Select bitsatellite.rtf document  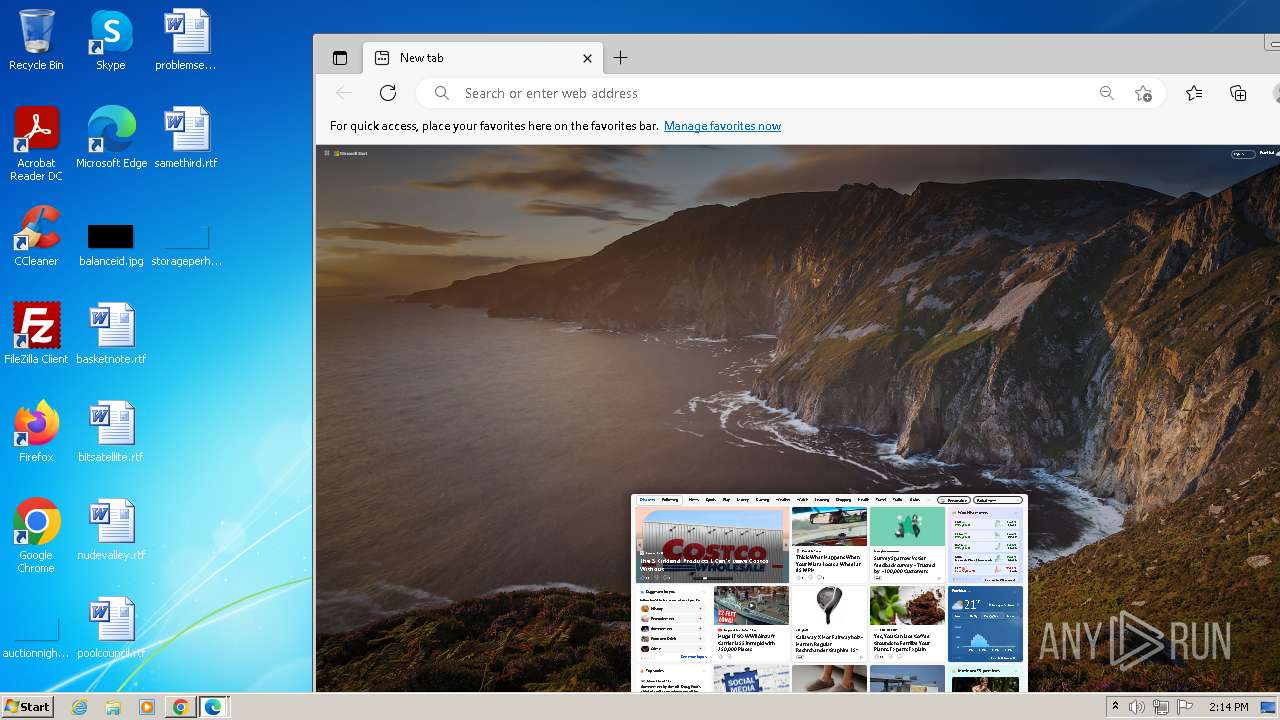111,432
